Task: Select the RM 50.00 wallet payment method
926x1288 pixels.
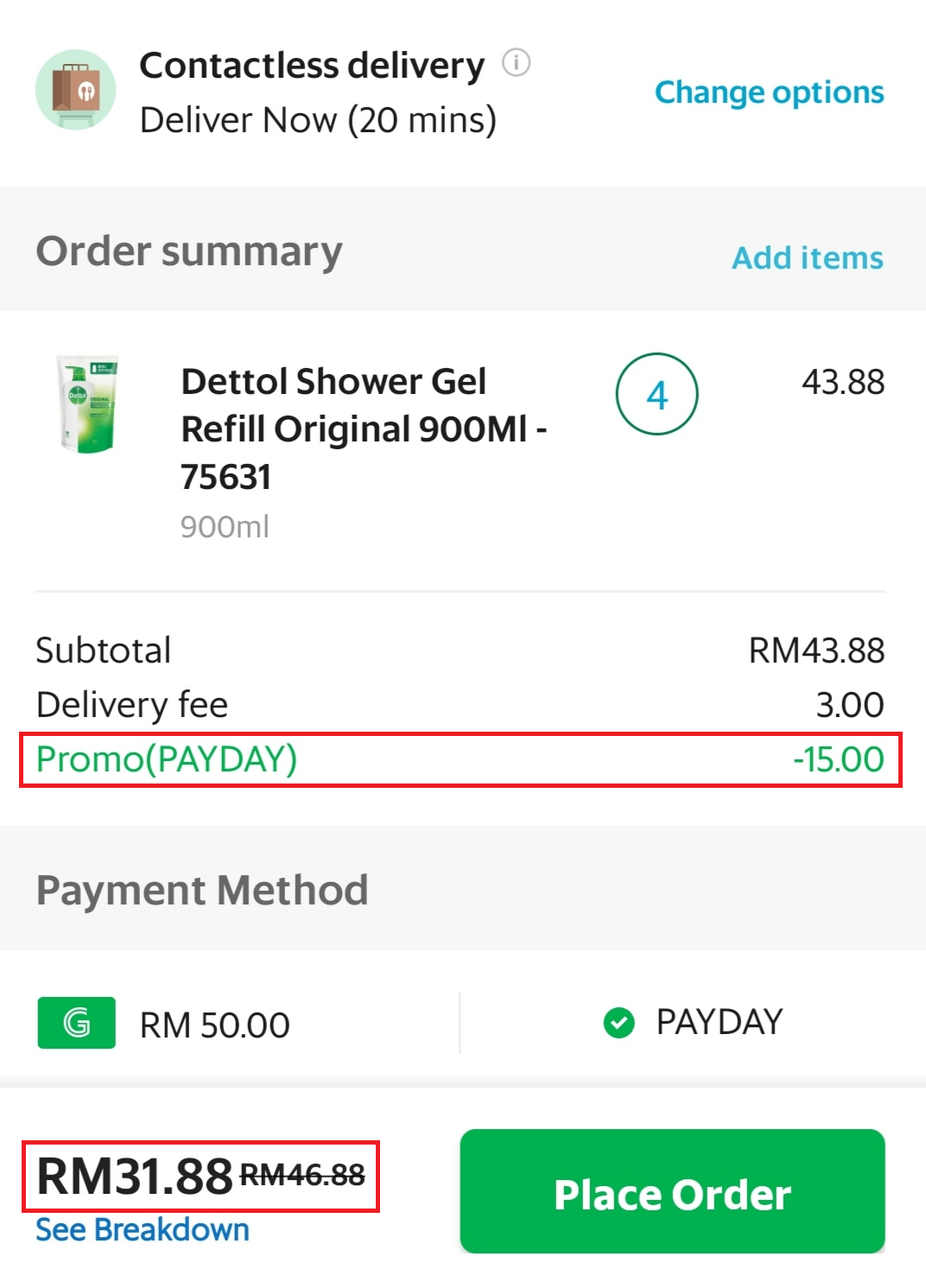Action: point(214,1025)
